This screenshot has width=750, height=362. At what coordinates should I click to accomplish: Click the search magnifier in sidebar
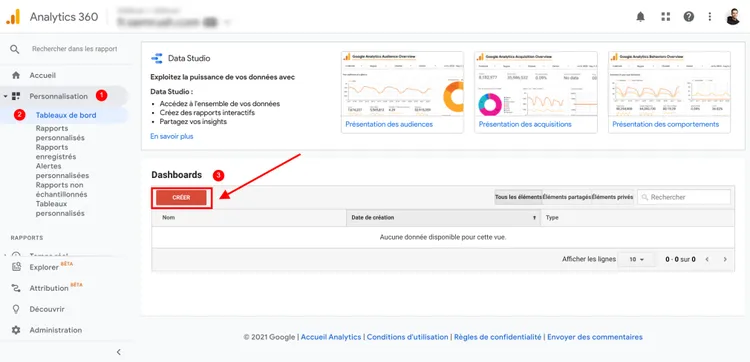15,49
